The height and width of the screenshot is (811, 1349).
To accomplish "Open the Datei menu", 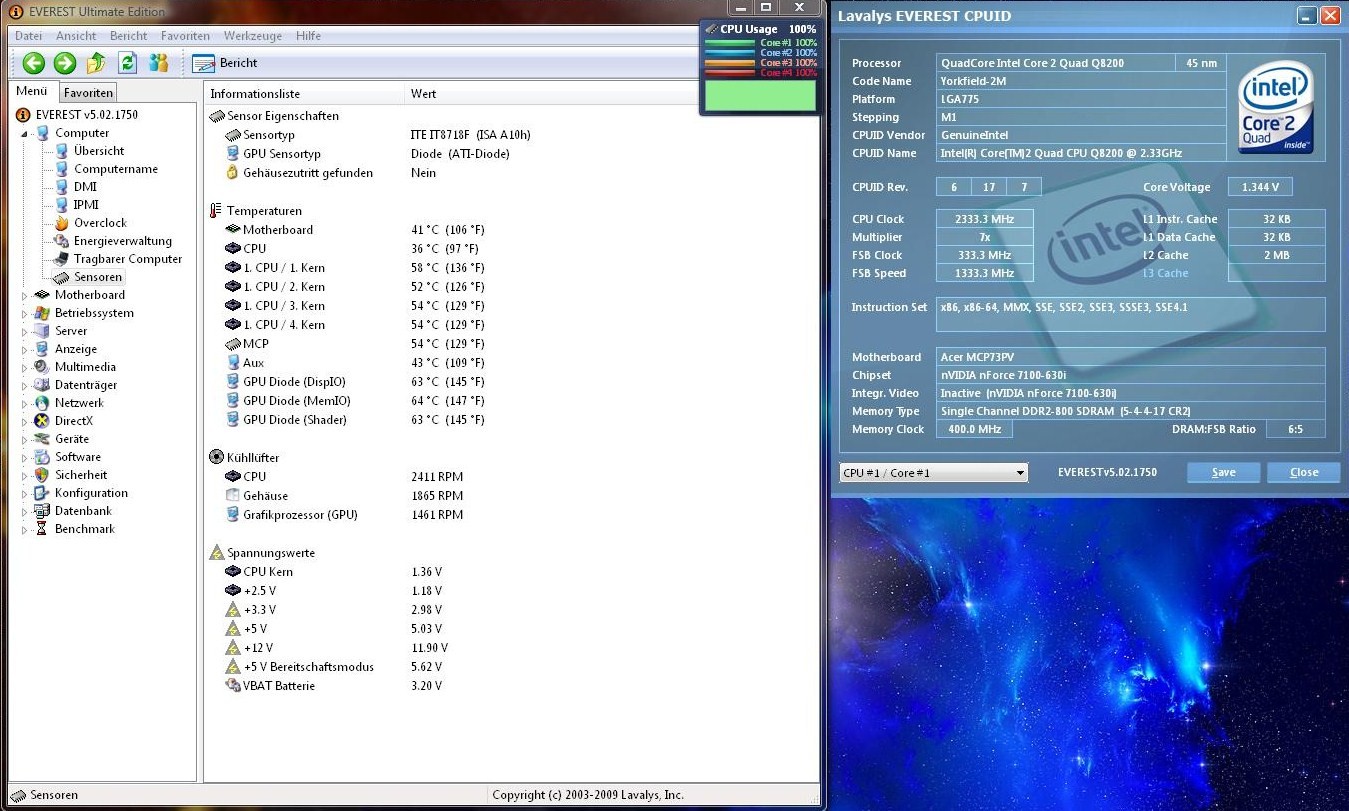I will pyautogui.click(x=29, y=35).
